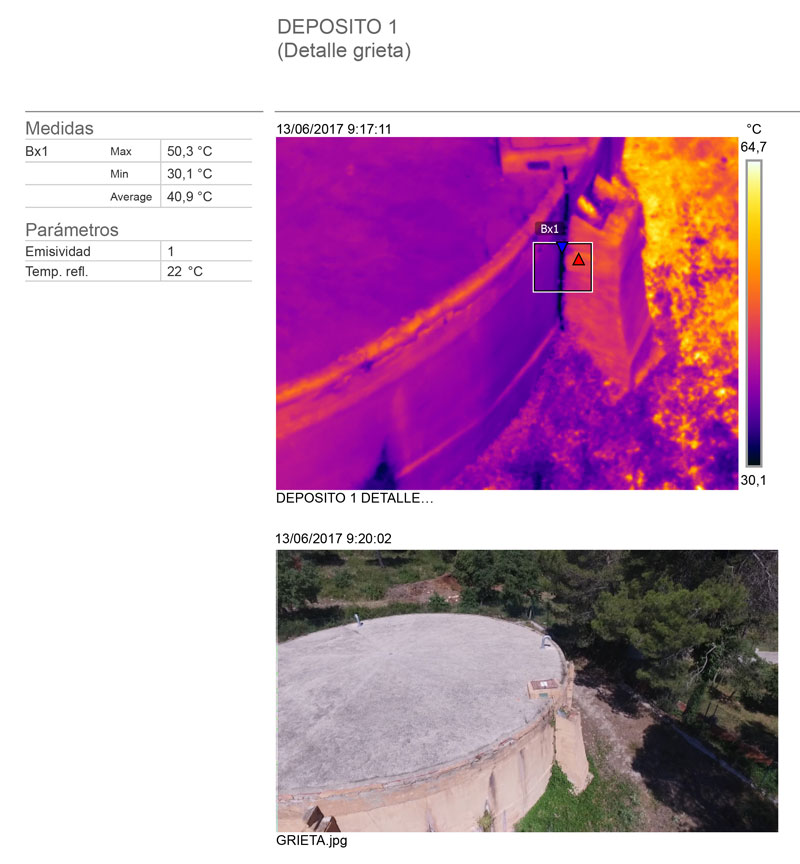Click the temperature color scale bar
The image size is (800, 864).
coord(754,314)
